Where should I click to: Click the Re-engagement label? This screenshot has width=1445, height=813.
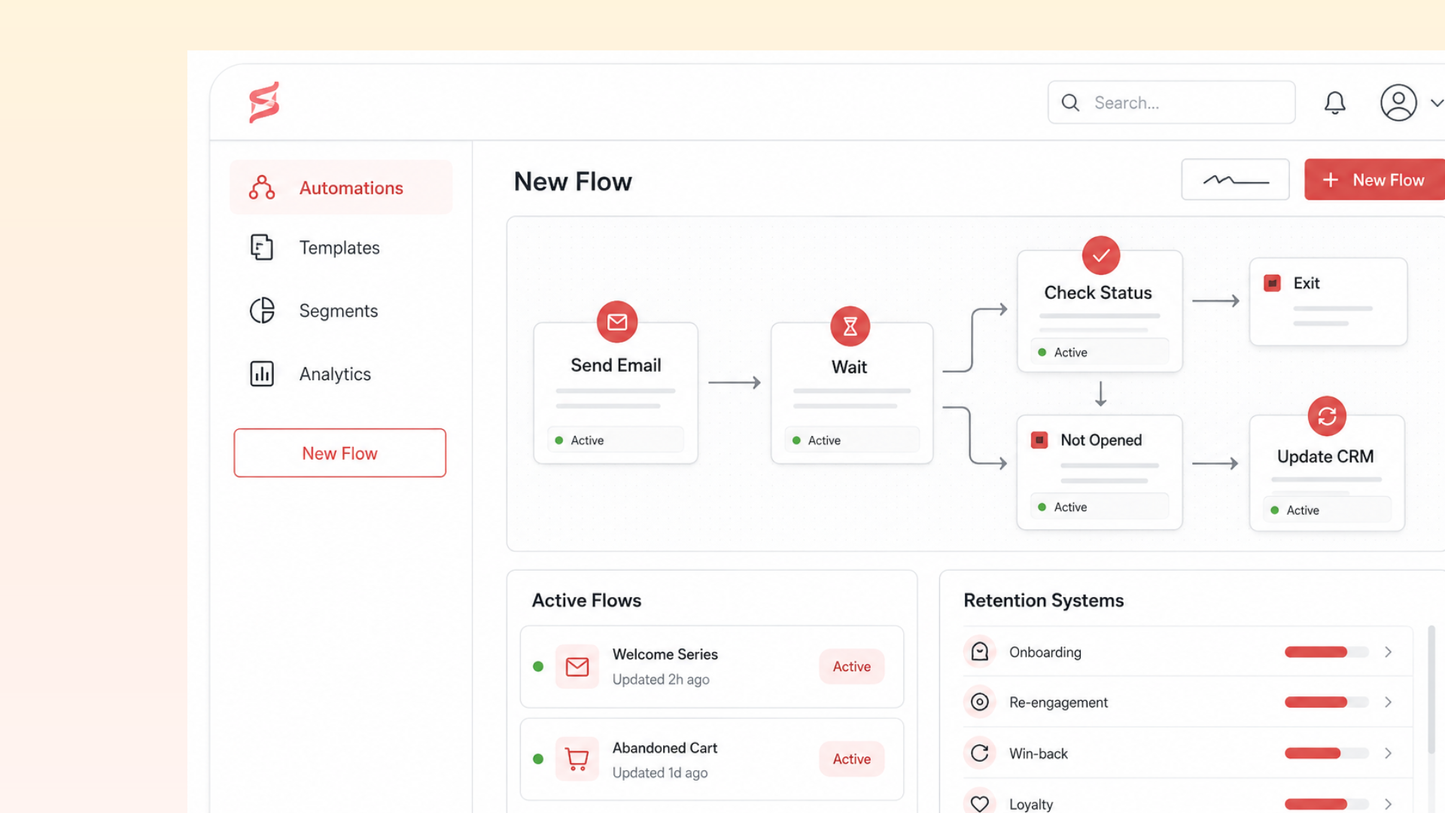click(1058, 702)
